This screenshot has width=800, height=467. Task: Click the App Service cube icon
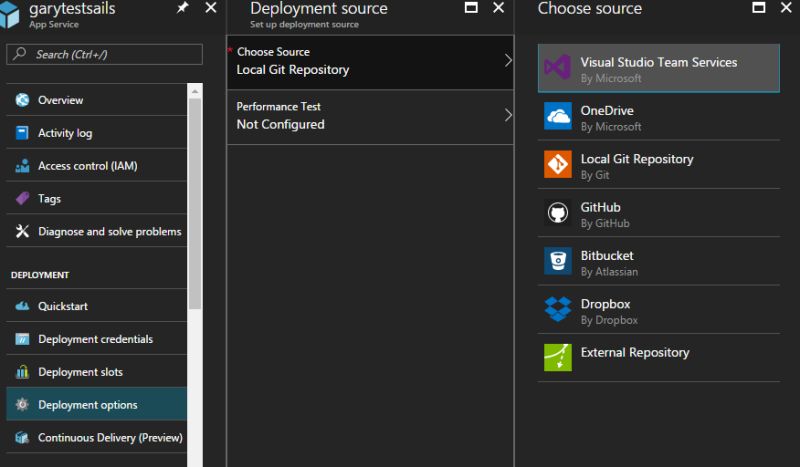[9, 14]
